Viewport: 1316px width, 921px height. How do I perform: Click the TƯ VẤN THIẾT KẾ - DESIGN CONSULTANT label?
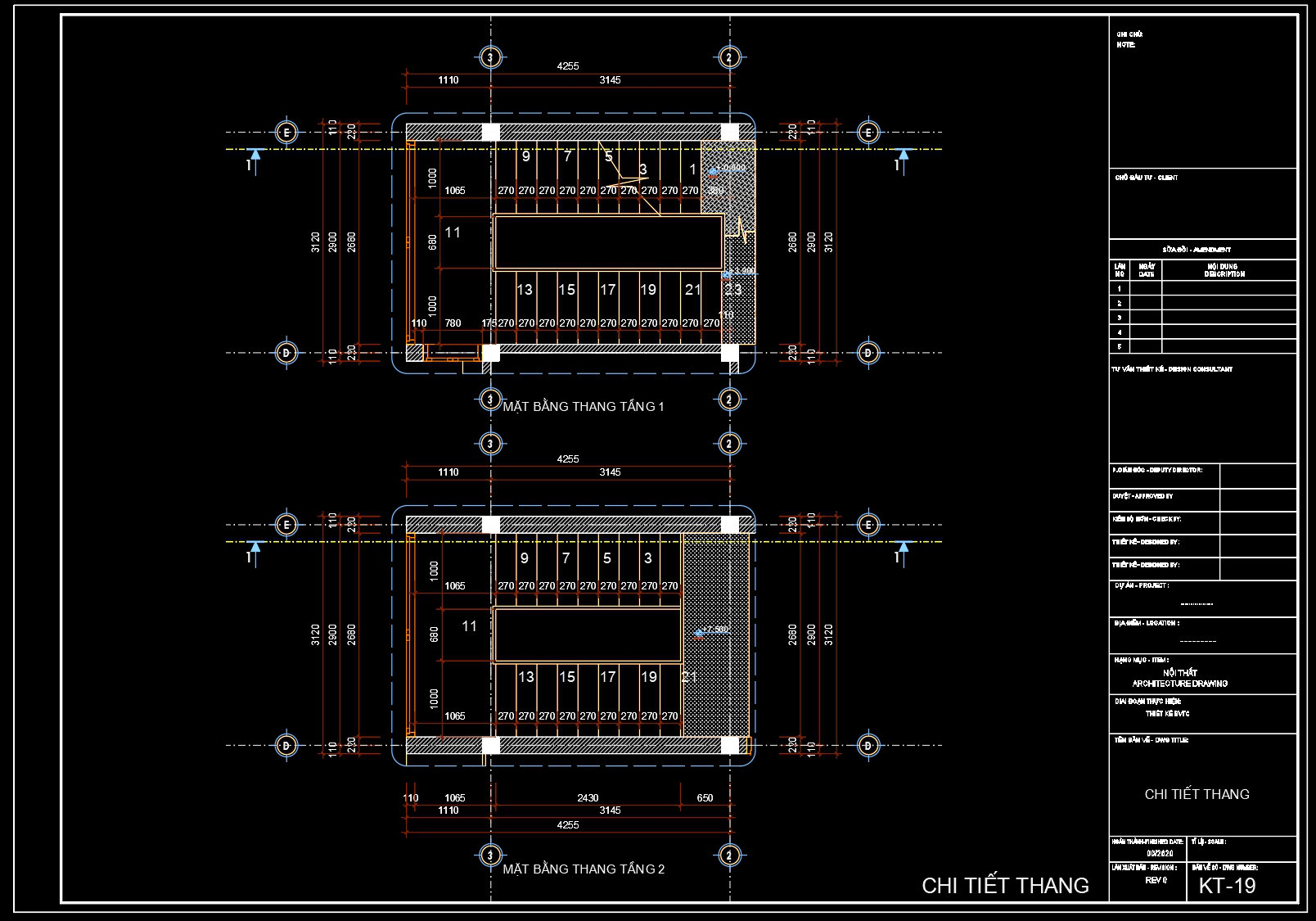(x=1171, y=369)
